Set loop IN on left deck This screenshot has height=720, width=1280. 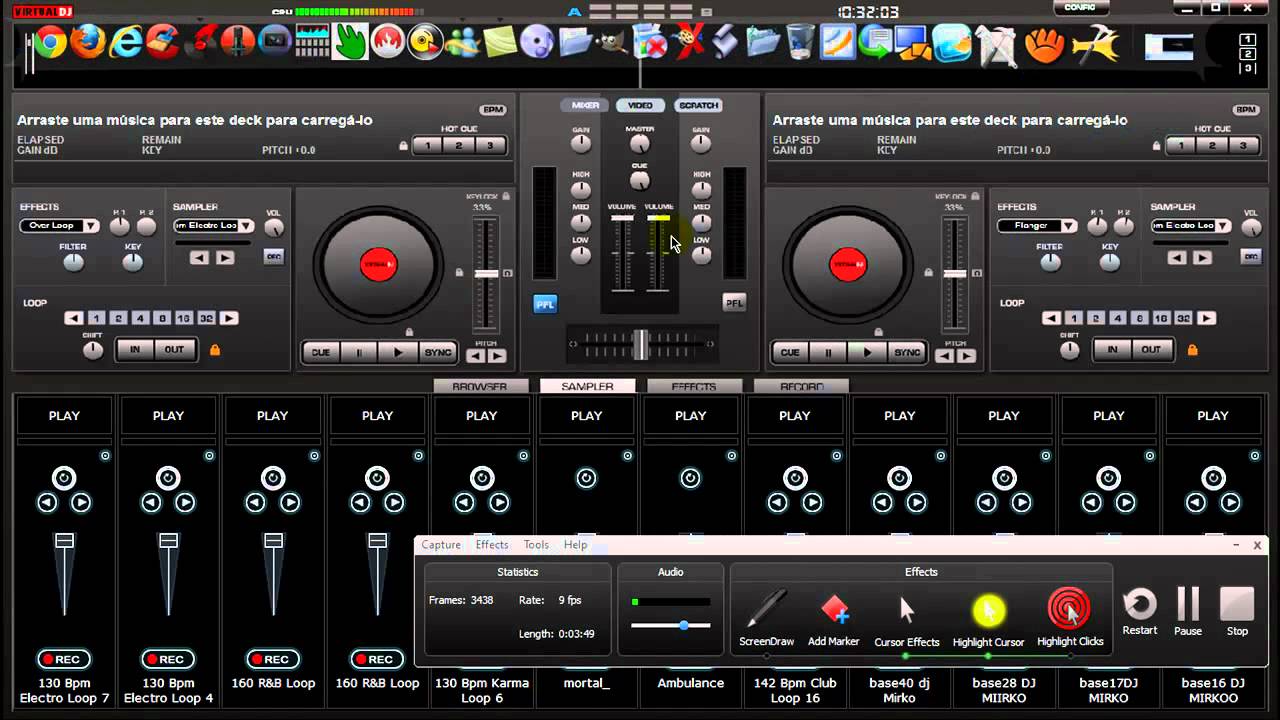pos(134,350)
